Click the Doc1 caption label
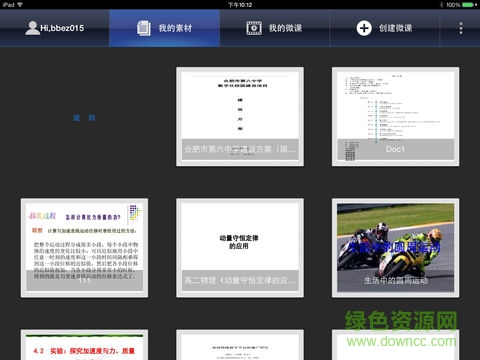 pos(395,149)
